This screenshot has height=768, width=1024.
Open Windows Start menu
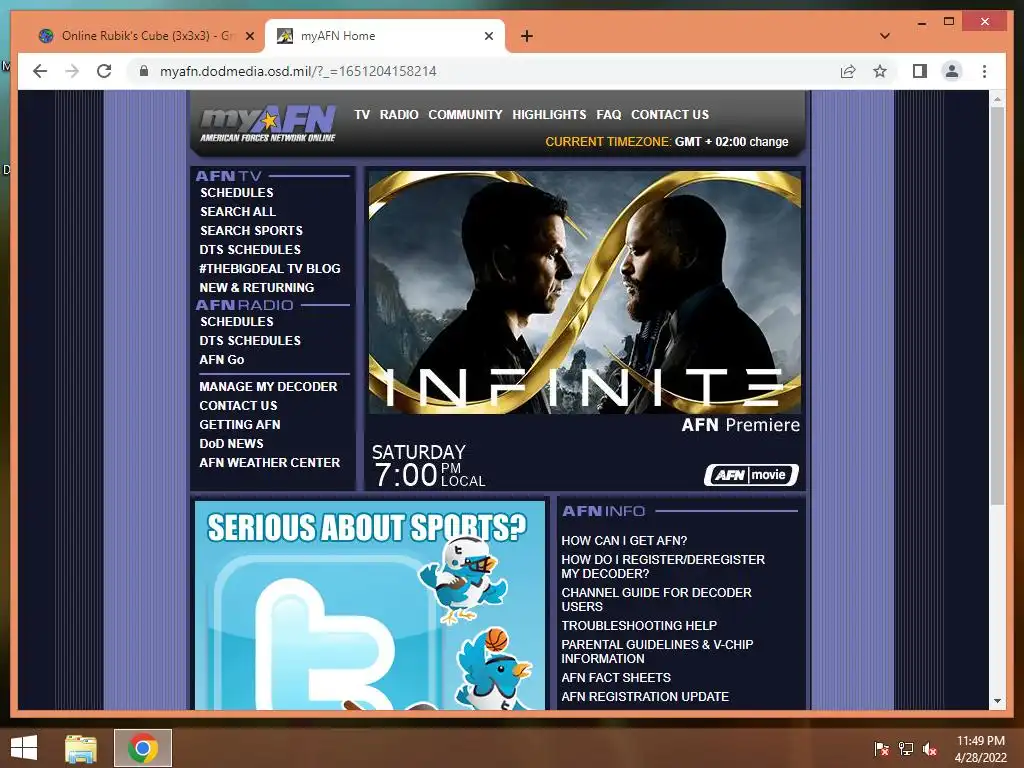[x=24, y=748]
